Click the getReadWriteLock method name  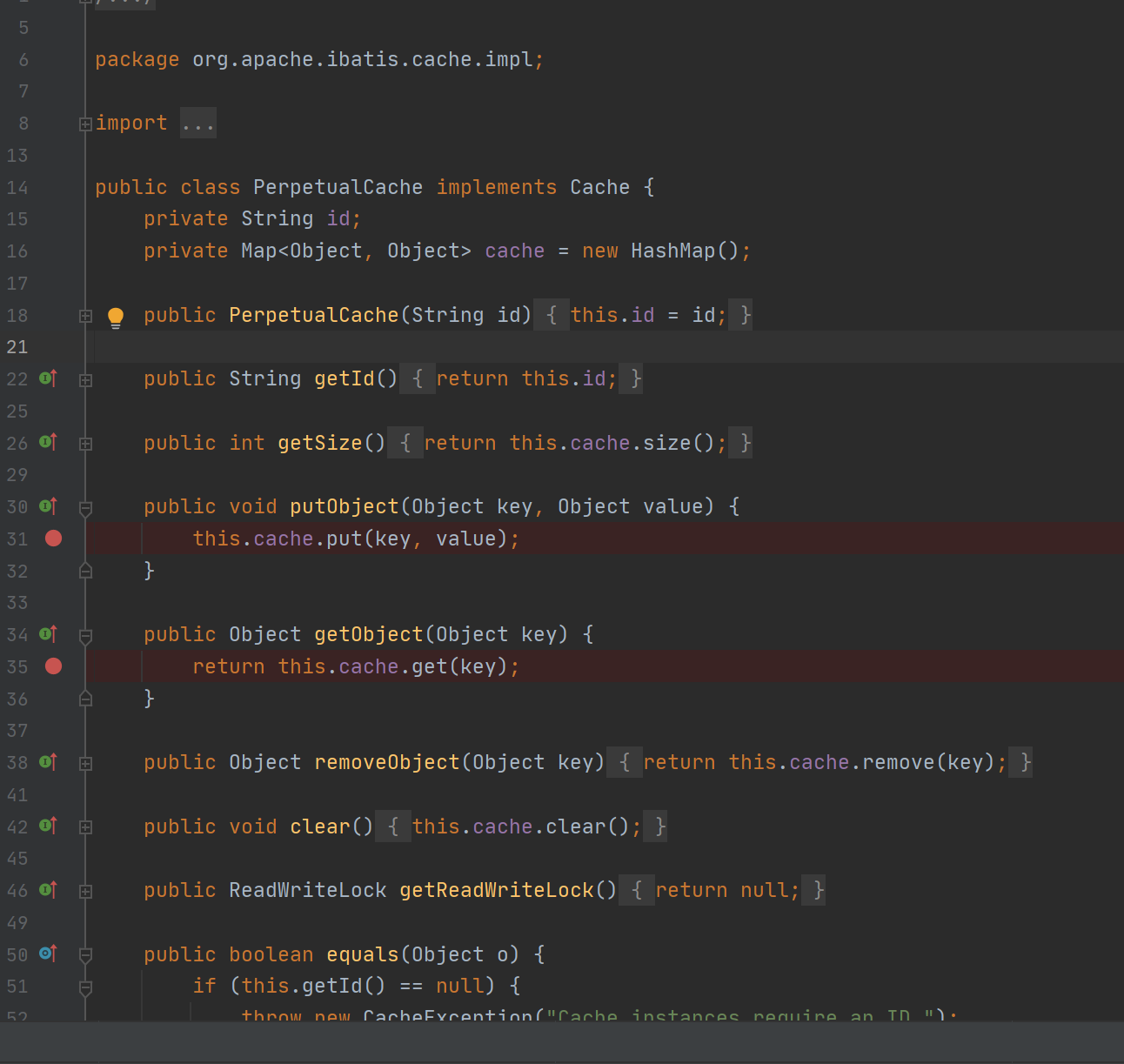496,890
